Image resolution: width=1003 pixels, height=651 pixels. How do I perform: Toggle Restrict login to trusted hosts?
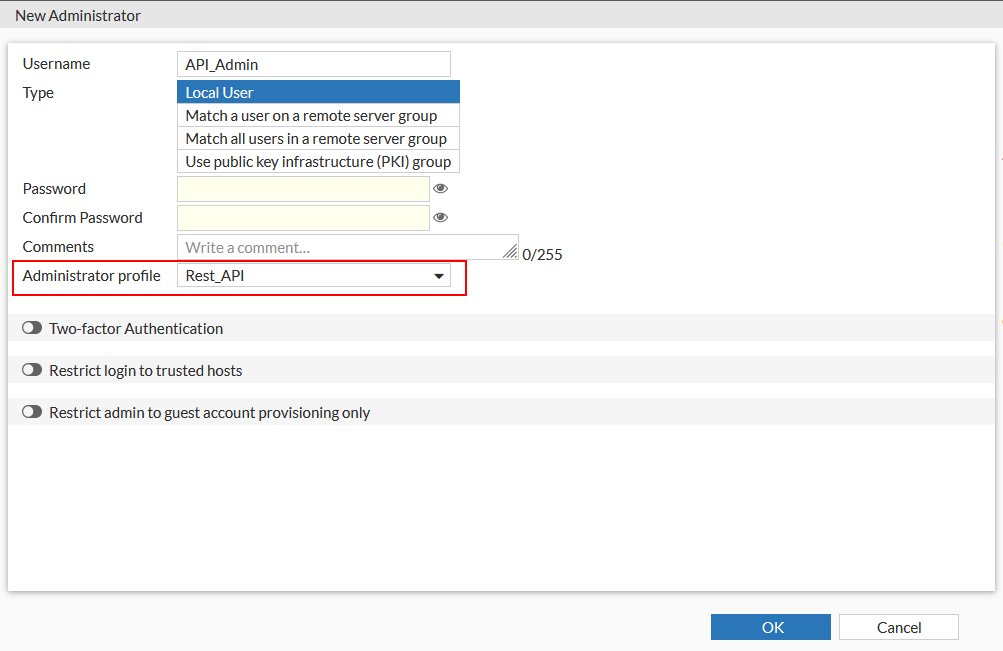[x=33, y=370]
